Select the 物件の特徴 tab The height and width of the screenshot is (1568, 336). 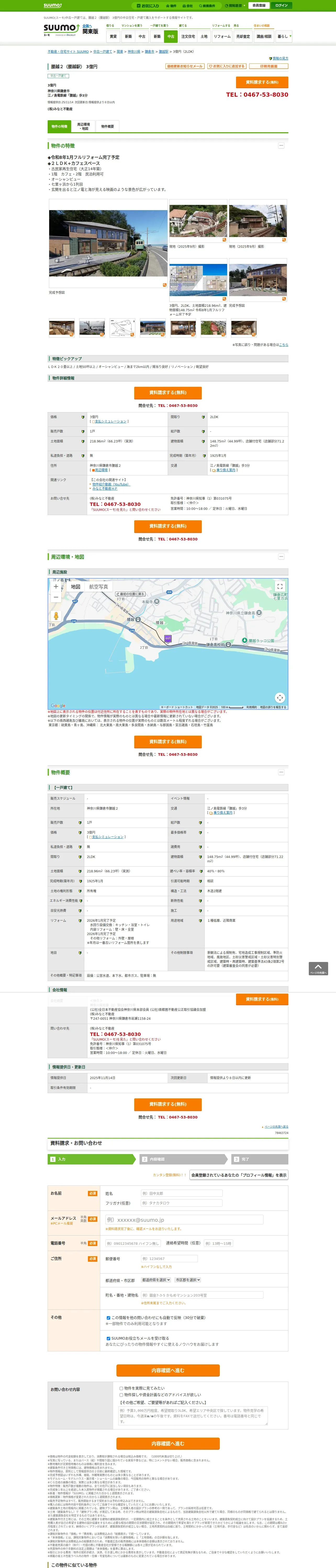click(x=59, y=126)
